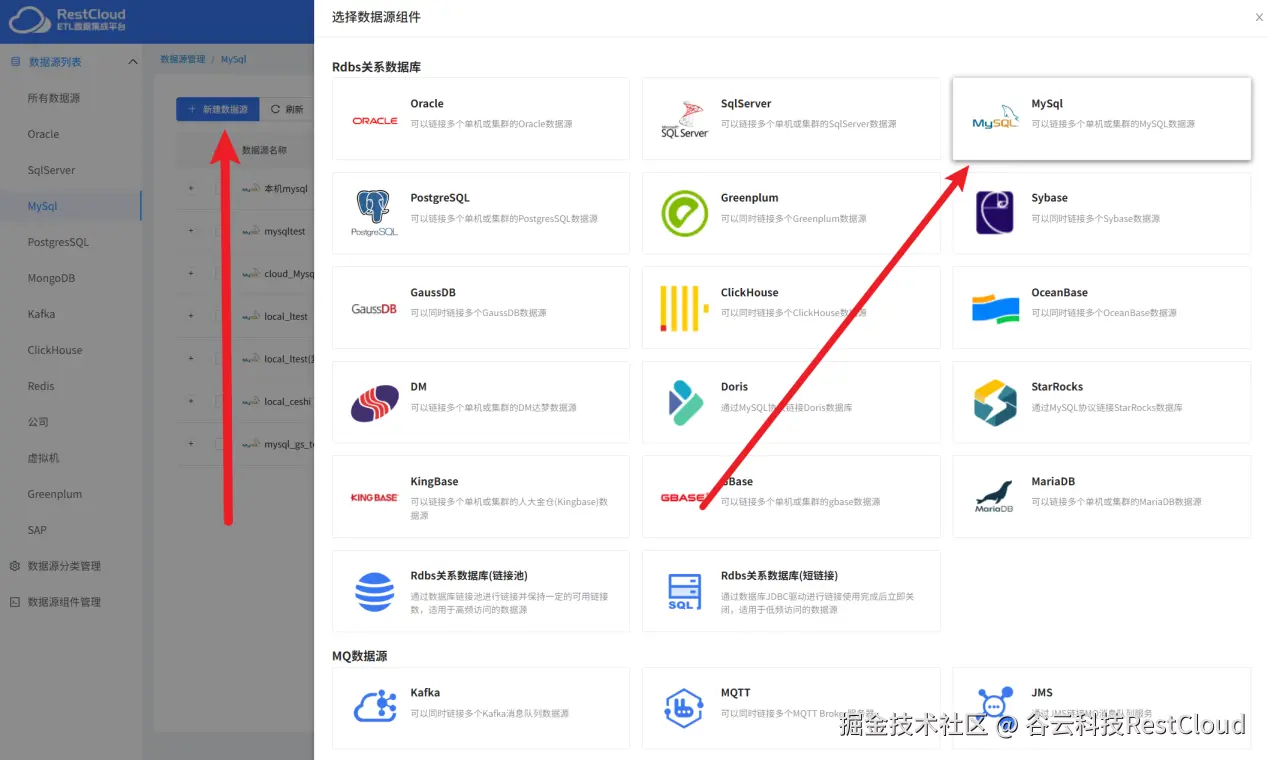Click the ClickHouse yellow bars icon
The height and width of the screenshot is (760, 1268).
(685, 308)
